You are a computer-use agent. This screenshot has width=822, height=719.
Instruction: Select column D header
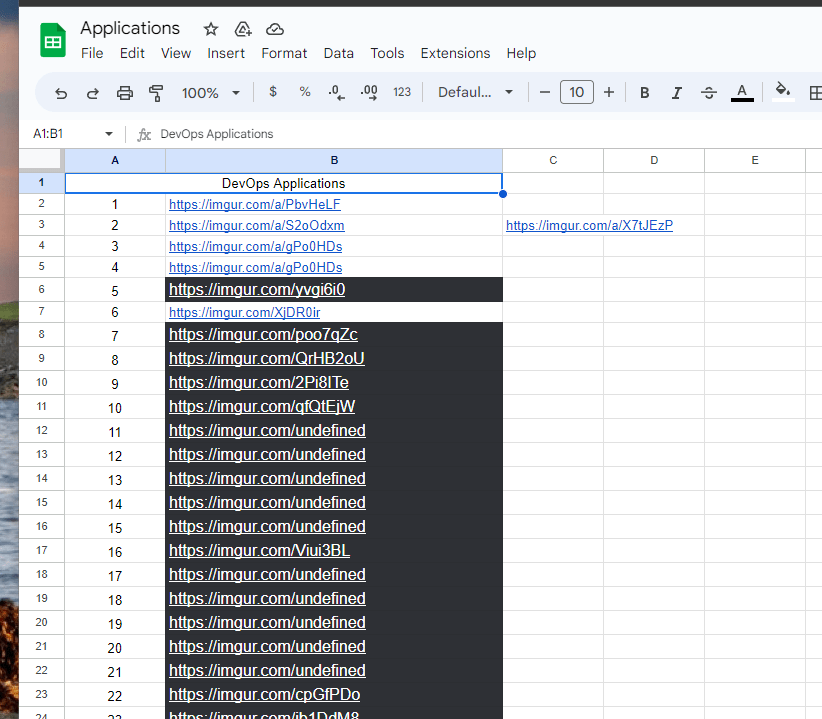(654, 160)
